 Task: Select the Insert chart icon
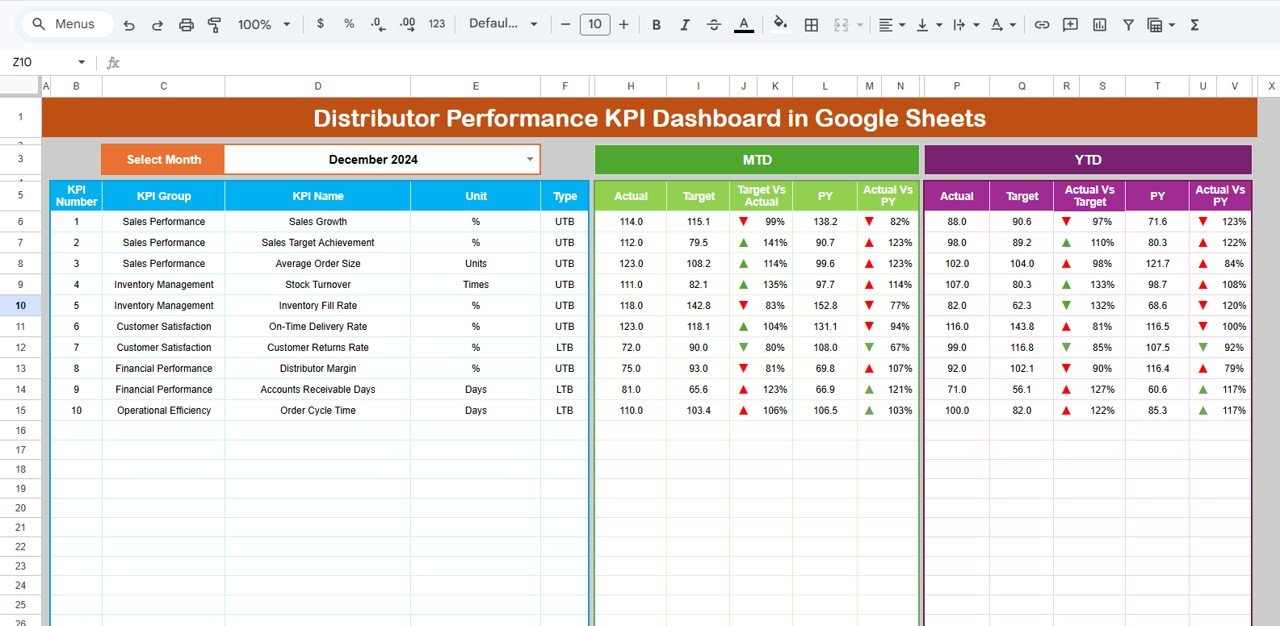click(1100, 24)
